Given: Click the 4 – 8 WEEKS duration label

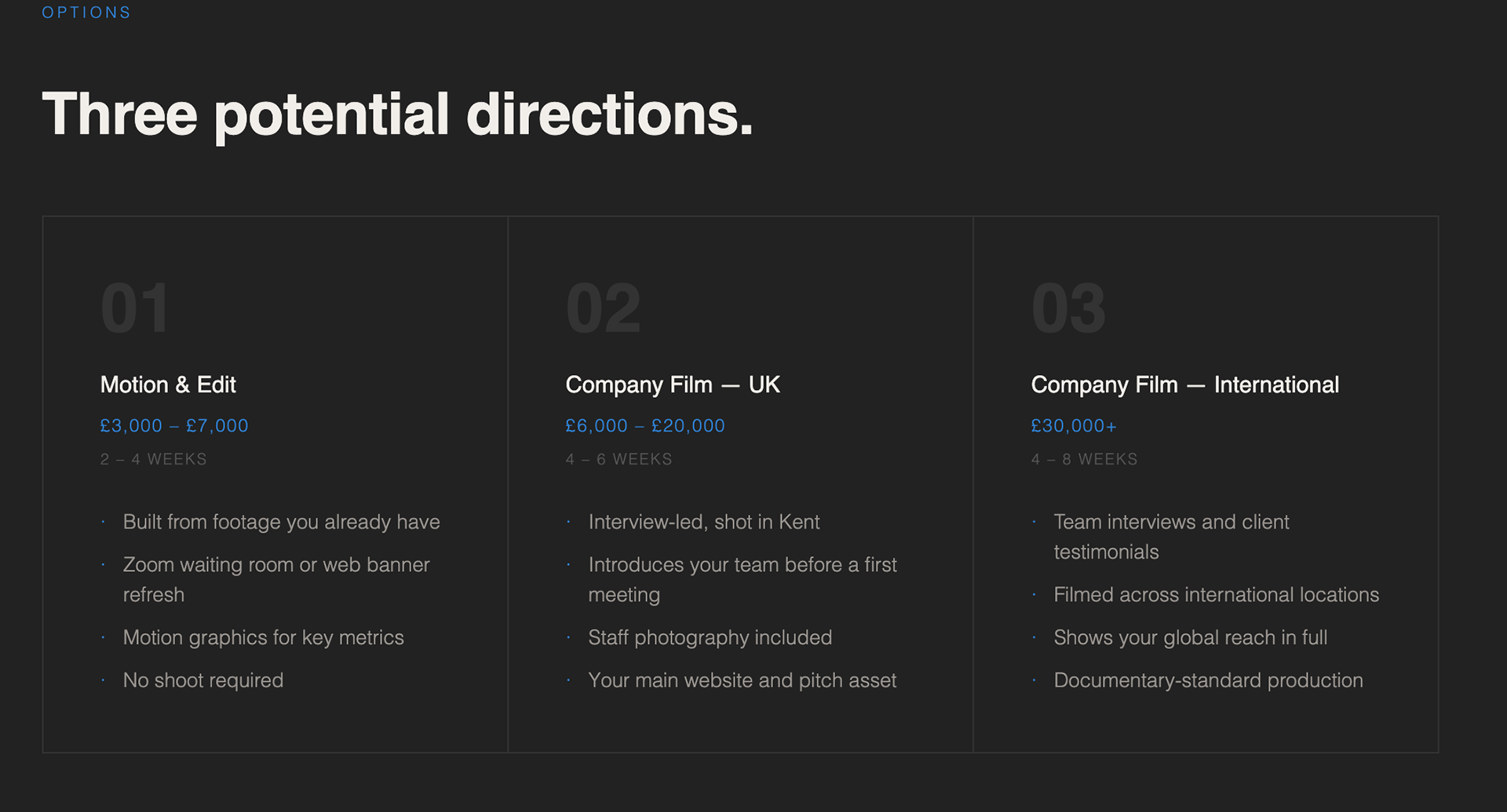Looking at the screenshot, I should tap(1084, 460).
